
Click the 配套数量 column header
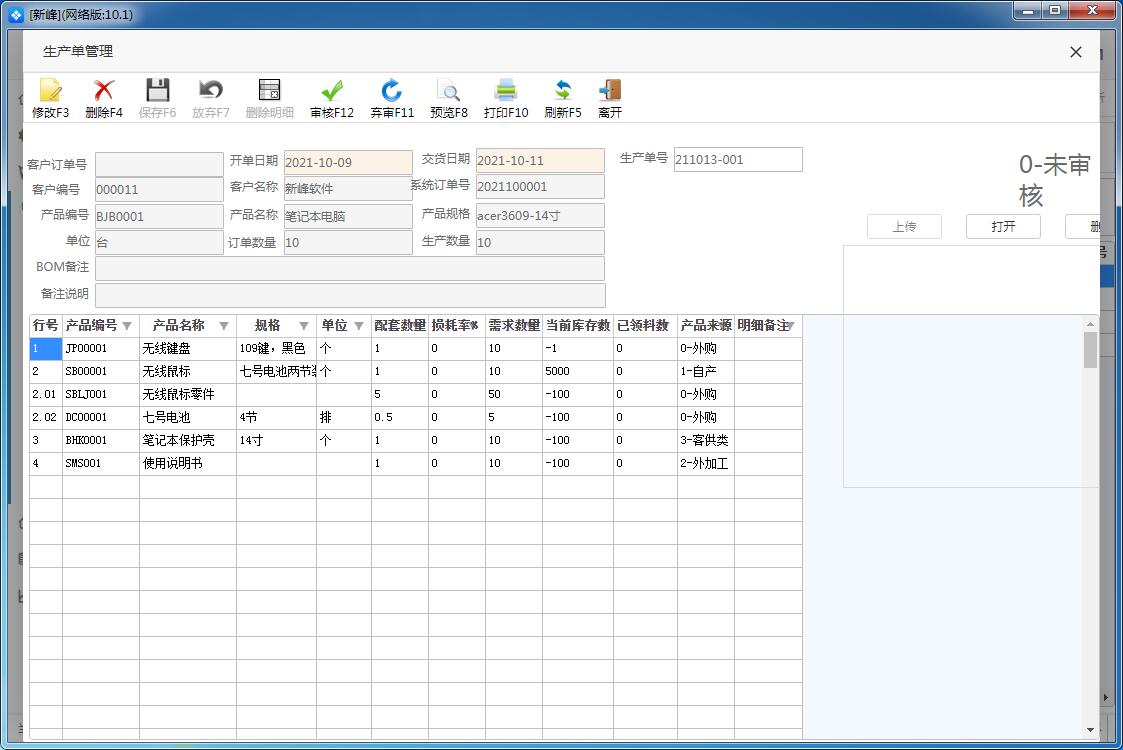click(x=400, y=326)
